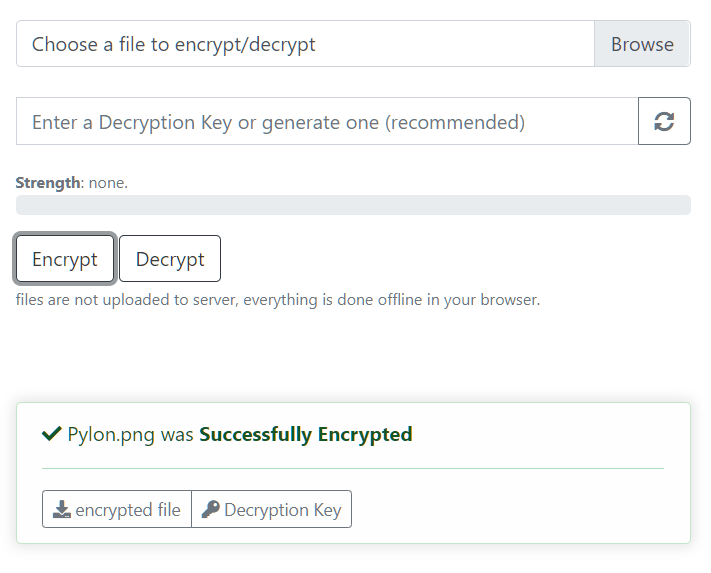Click the generate random key refresh icon
711x573 pixels.
[664, 121]
